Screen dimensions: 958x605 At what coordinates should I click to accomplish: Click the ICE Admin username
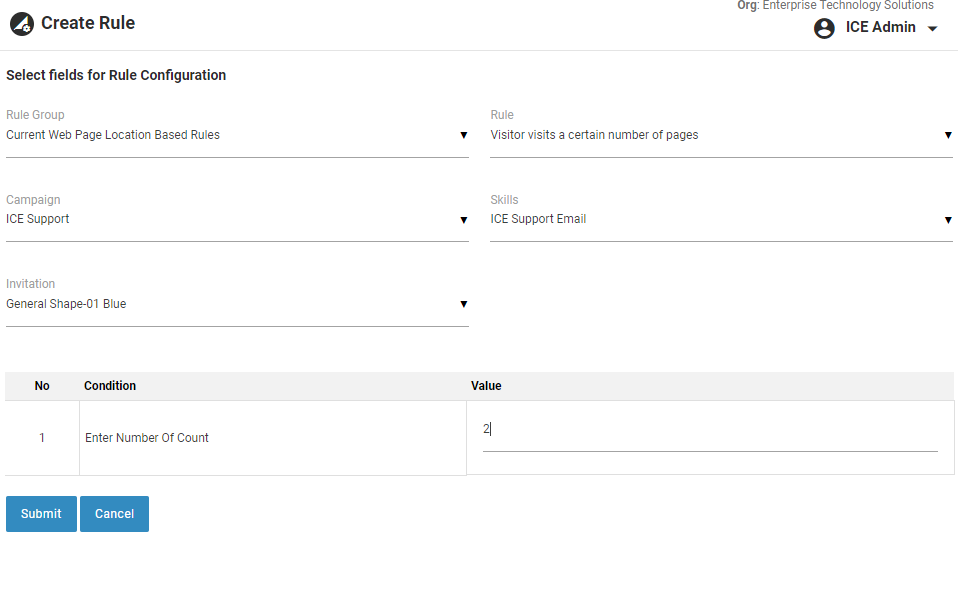click(880, 27)
